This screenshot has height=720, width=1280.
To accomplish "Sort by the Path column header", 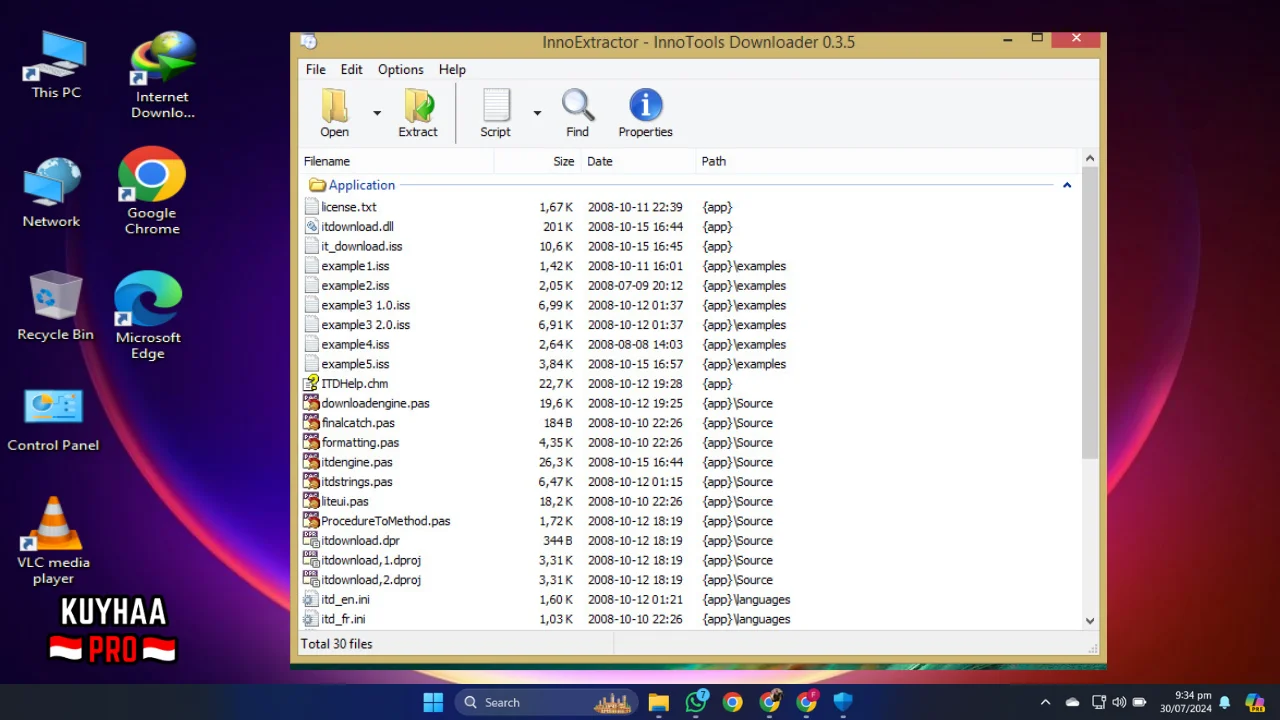I will (888, 161).
